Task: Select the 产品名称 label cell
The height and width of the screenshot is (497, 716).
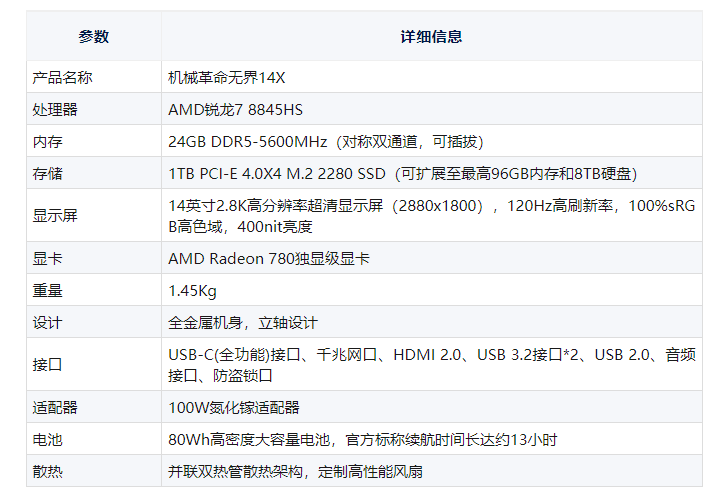Action: [94, 77]
